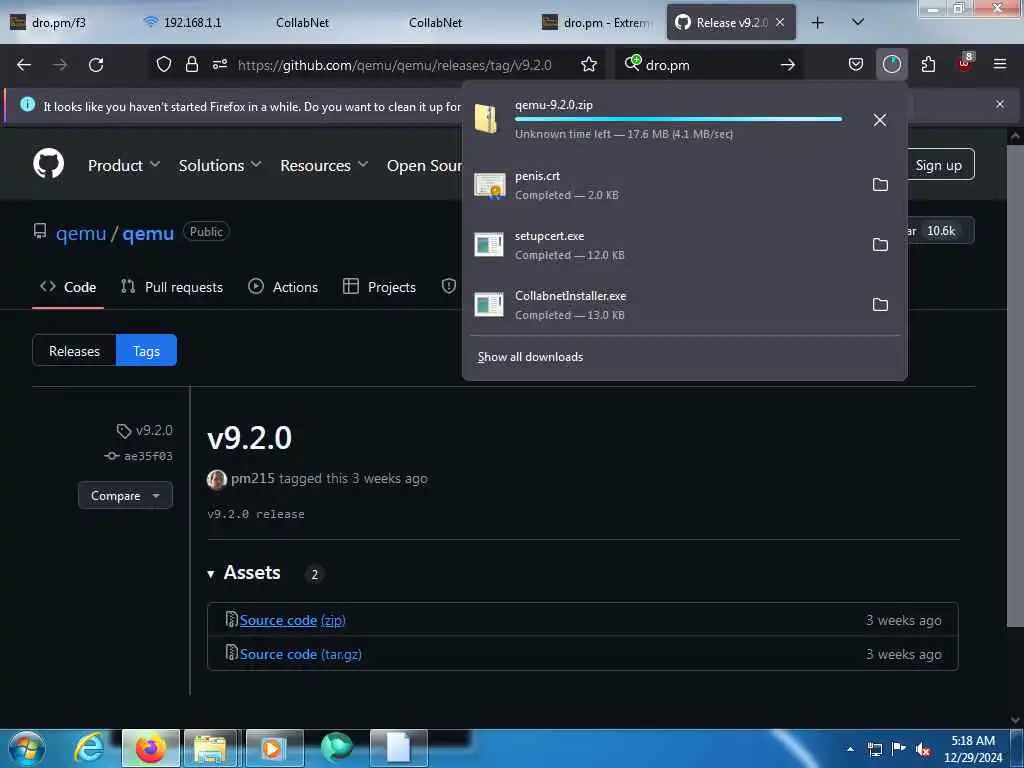This screenshot has width=1024, height=768.
Task: Open the site permissions icon in address bar
Action: click(x=219, y=65)
